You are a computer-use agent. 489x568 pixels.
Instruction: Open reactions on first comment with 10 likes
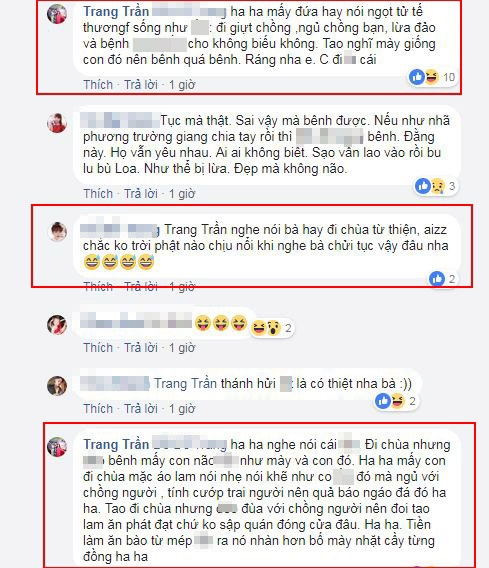(432, 77)
